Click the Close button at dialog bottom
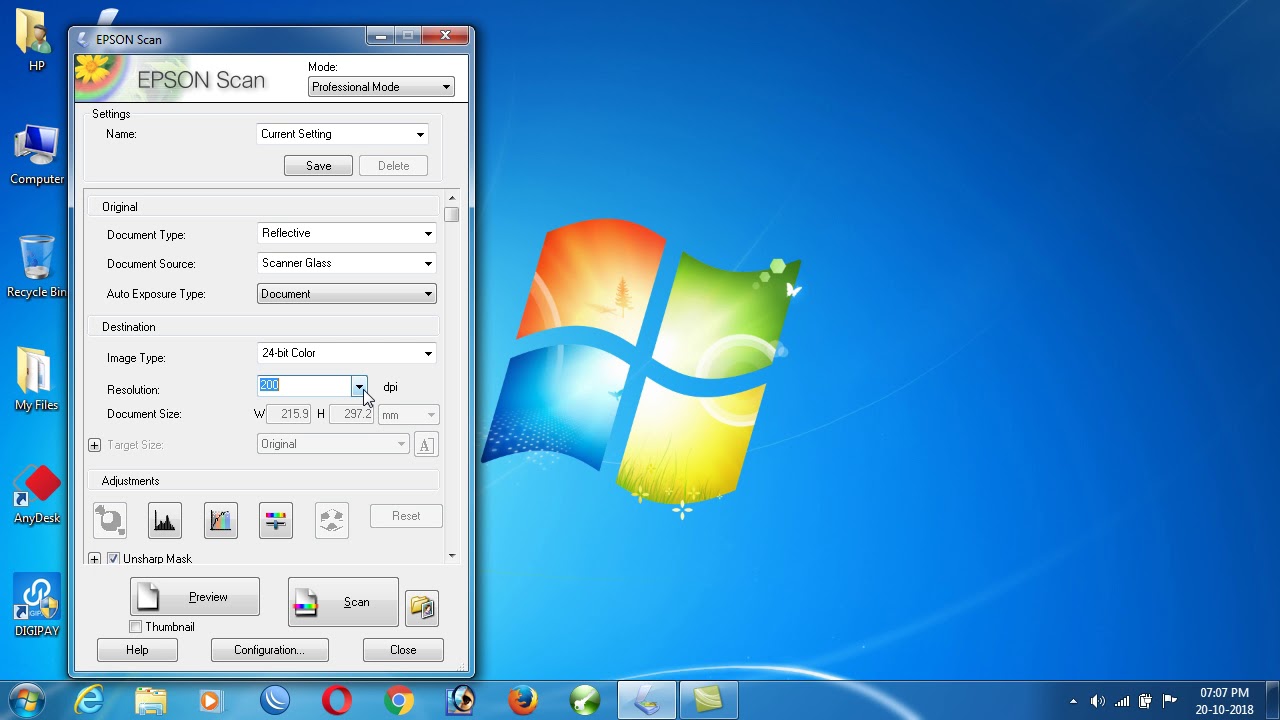The height and width of the screenshot is (720, 1280). [403, 650]
